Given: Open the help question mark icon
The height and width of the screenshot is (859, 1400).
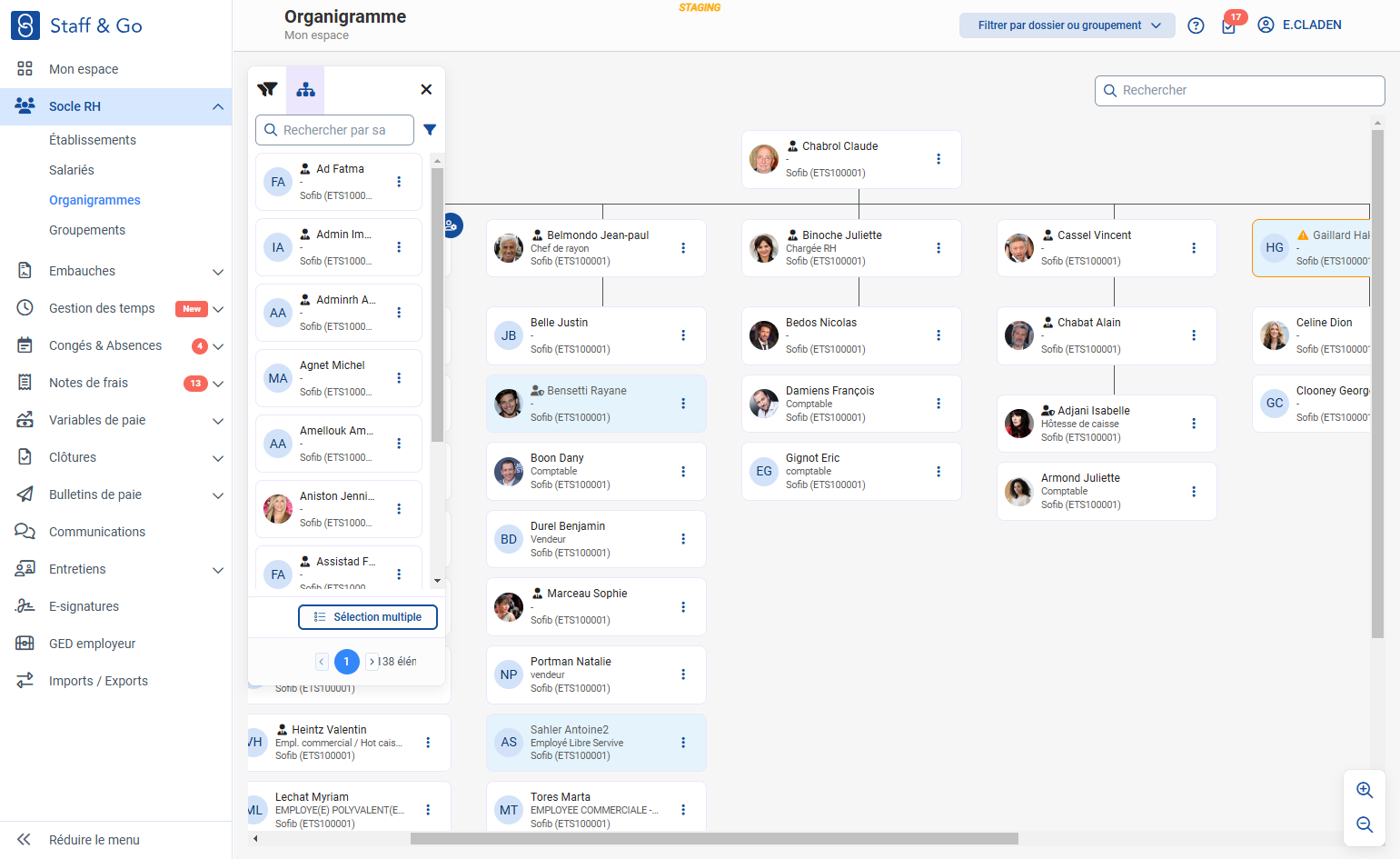Looking at the screenshot, I should pyautogui.click(x=1196, y=25).
